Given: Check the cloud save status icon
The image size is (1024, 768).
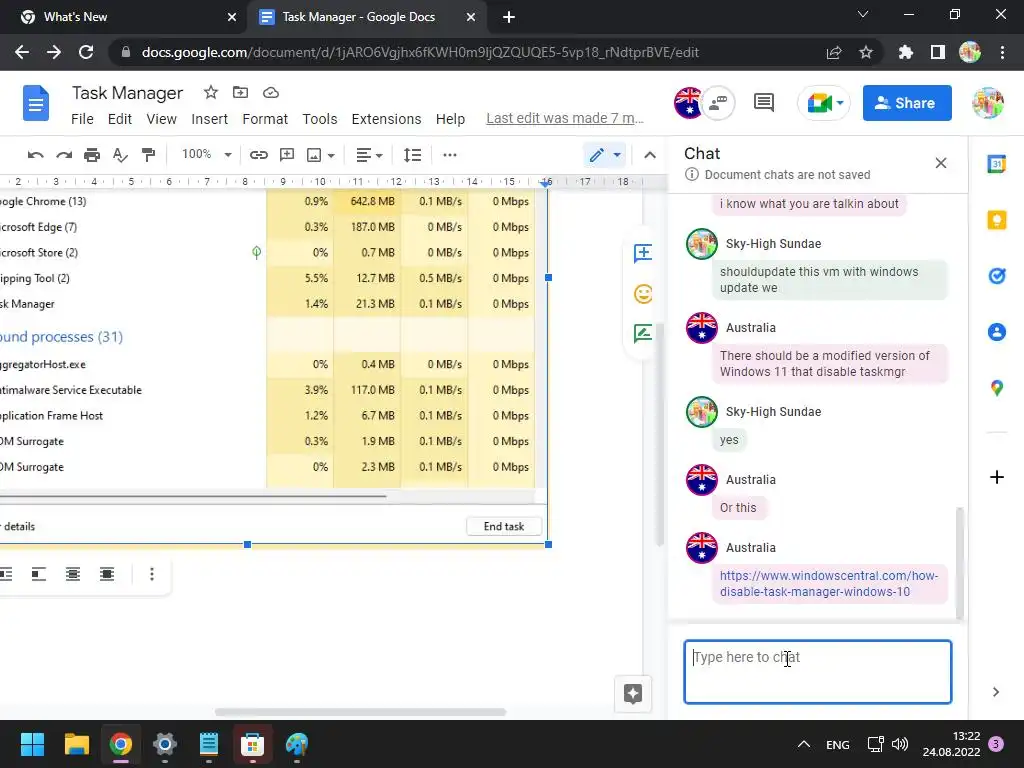Looking at the screenshot, I should (271, 93).
